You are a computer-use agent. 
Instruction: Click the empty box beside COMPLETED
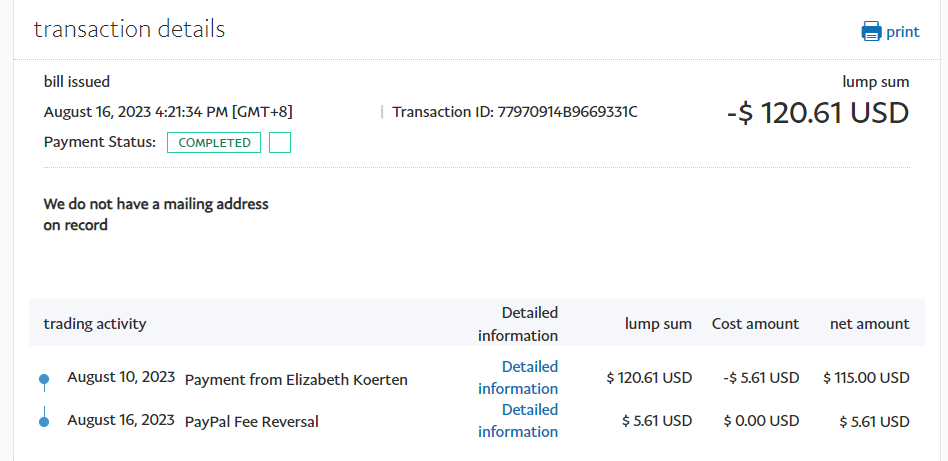point(280,143)
